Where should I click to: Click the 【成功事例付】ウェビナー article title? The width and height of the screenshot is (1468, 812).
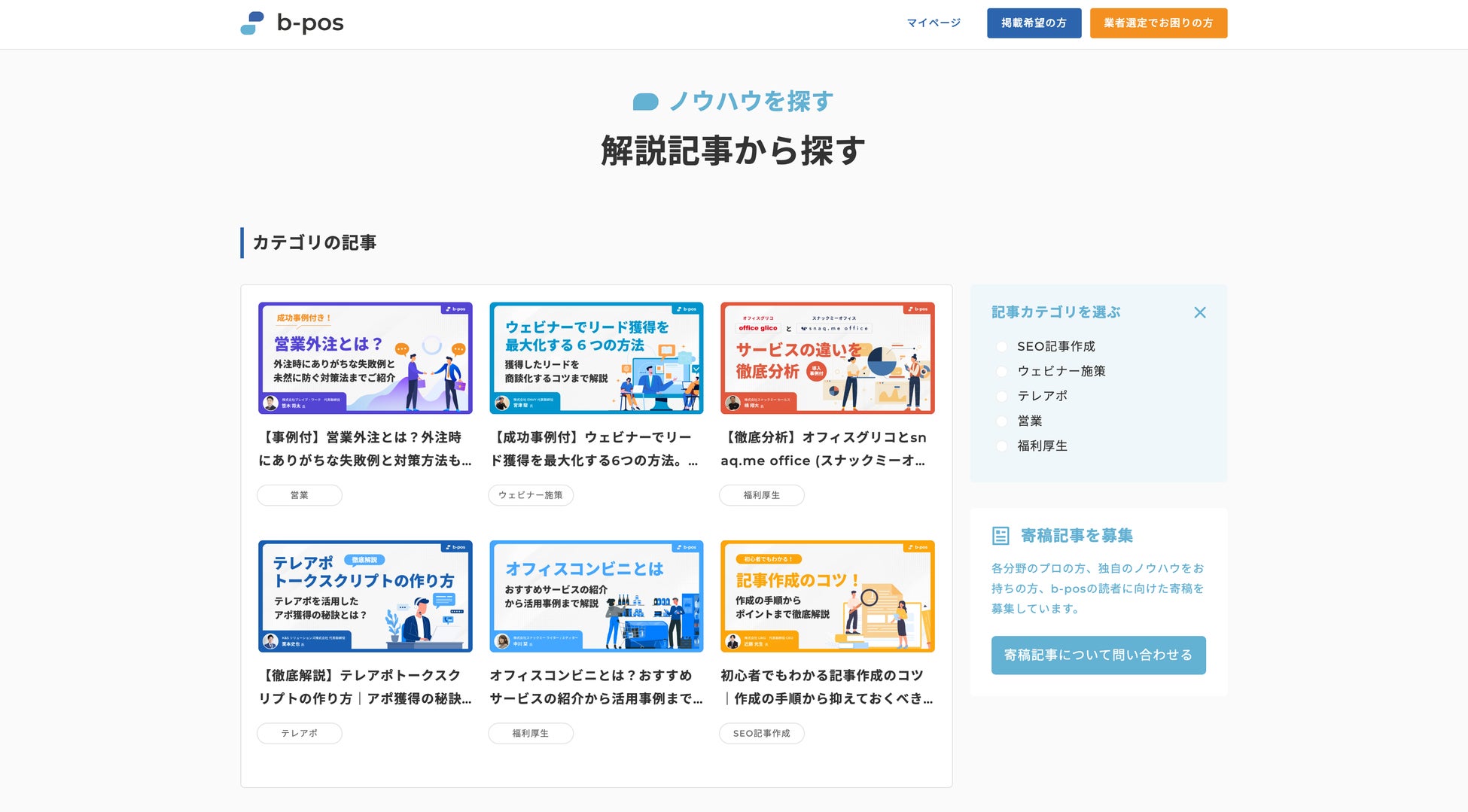596,449
